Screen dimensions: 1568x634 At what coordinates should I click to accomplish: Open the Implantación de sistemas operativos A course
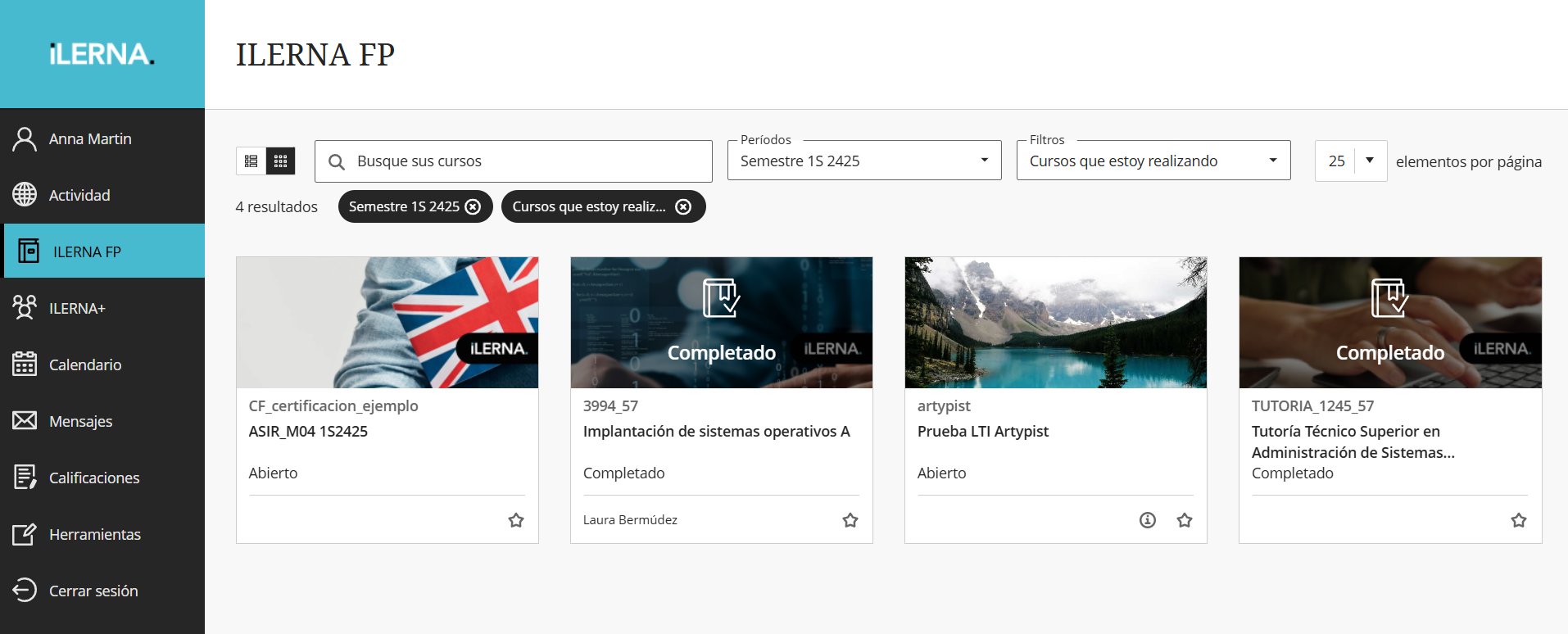coord(716,432)
